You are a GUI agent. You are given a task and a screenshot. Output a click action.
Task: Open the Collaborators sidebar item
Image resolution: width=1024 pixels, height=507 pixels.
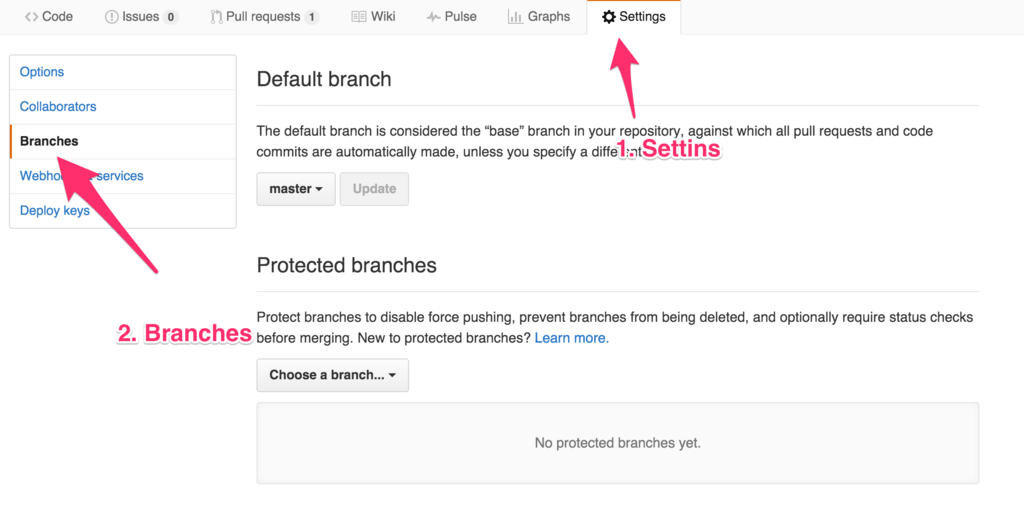click(123, 106)
